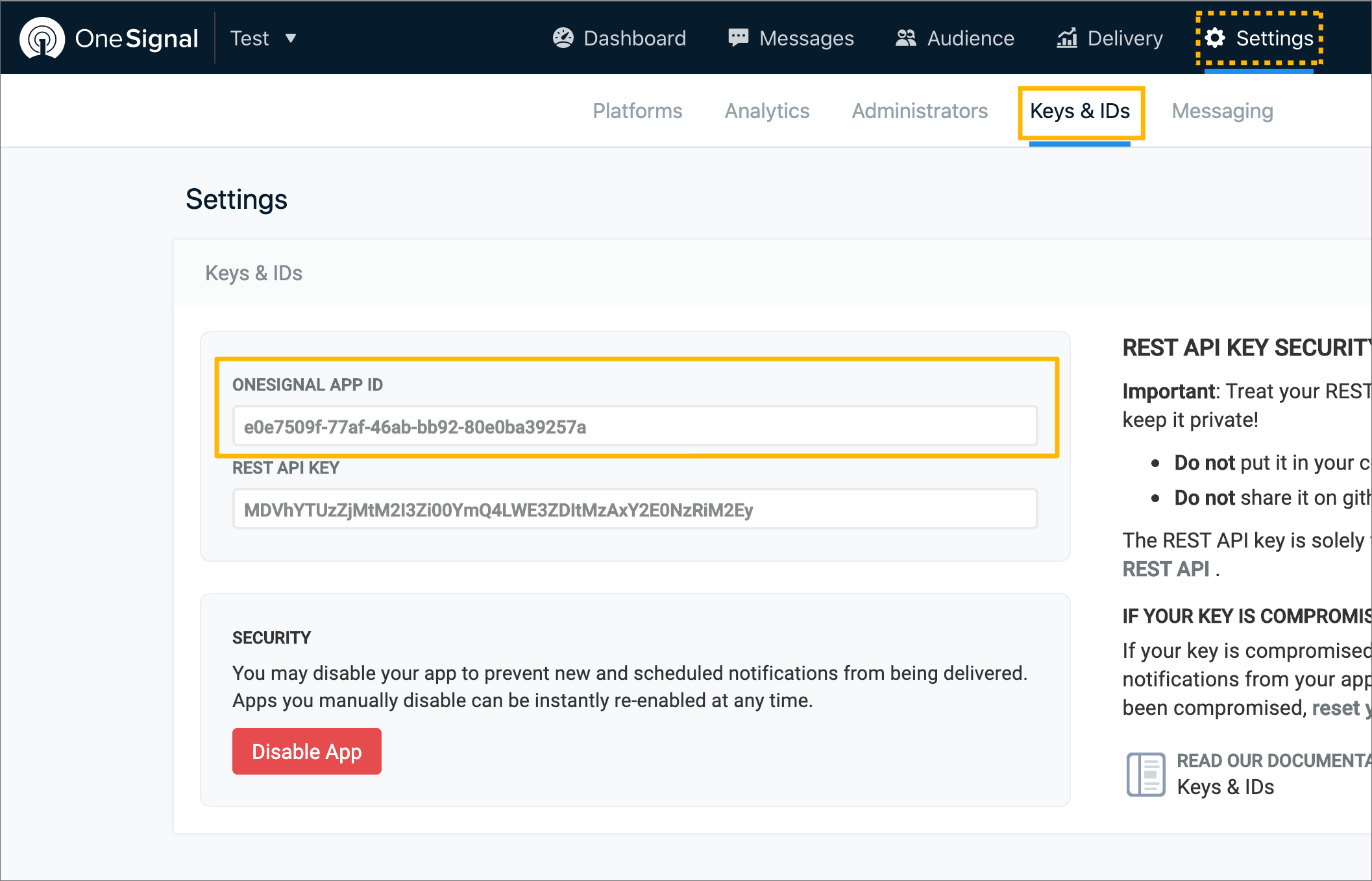Open the Dashboard menu

619,38
